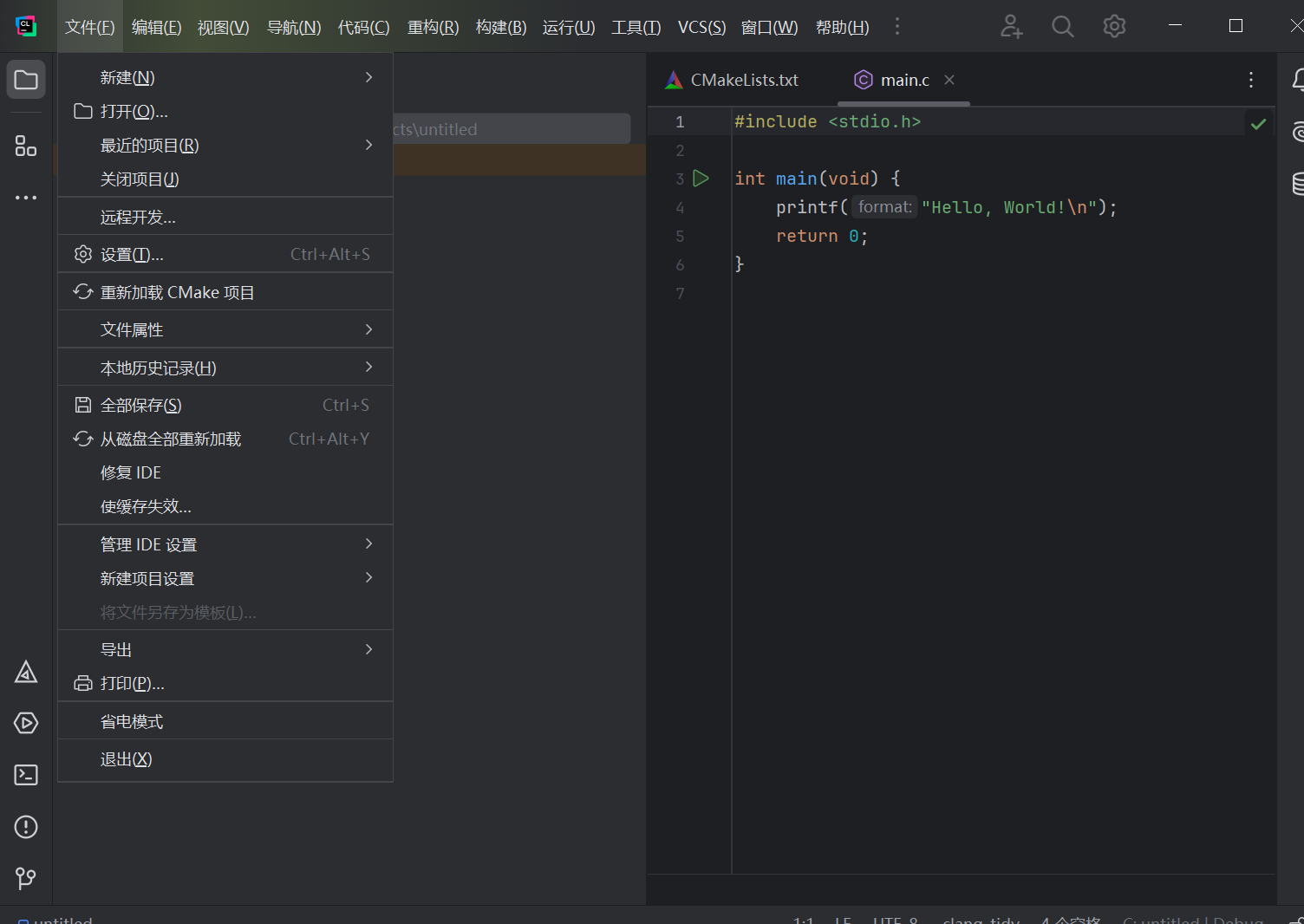1304x924 pixels.
Task: Open the Run tool window icon
Action: (x=26, y=723)
